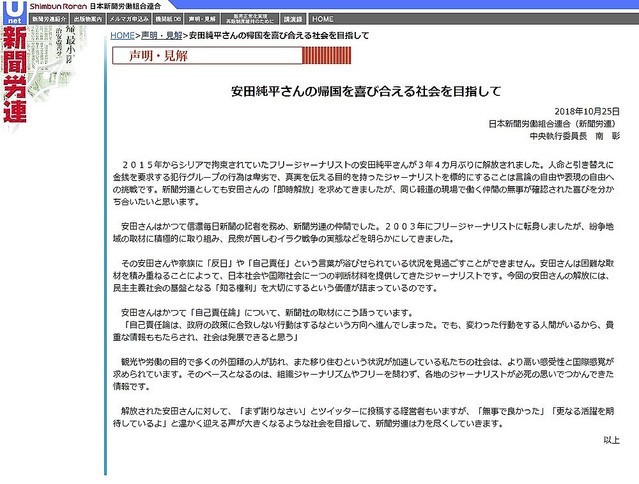Open the 新聞労連紹介 navigation tab
Screen dimensions: 639x484
50,19
